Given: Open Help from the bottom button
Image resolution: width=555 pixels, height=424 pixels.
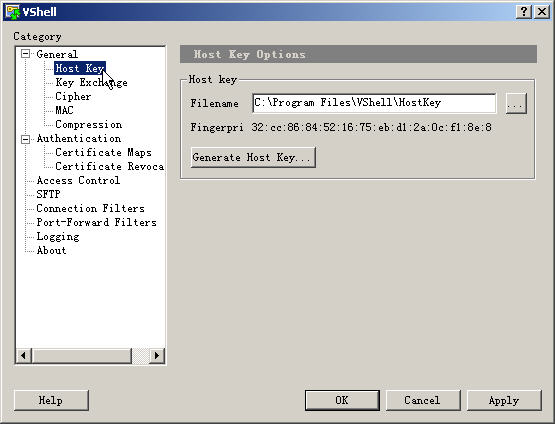Looking at the screenshot, I should 51,400.
